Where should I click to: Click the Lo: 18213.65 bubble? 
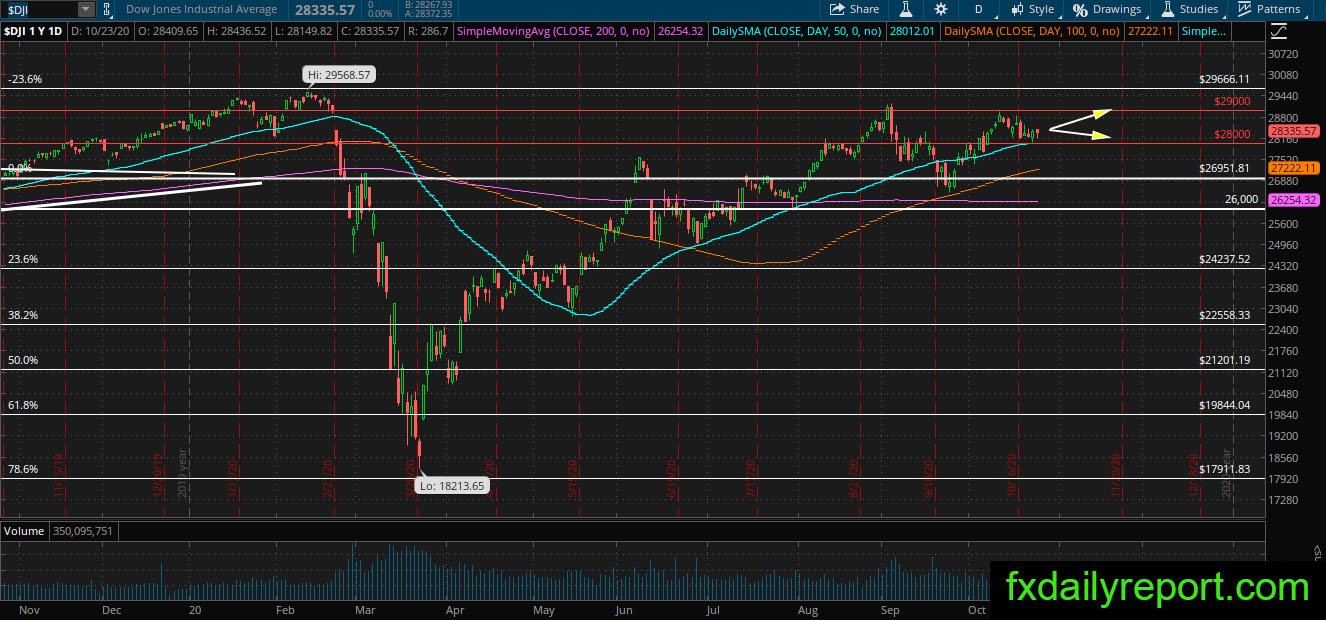tap(451, 487)
